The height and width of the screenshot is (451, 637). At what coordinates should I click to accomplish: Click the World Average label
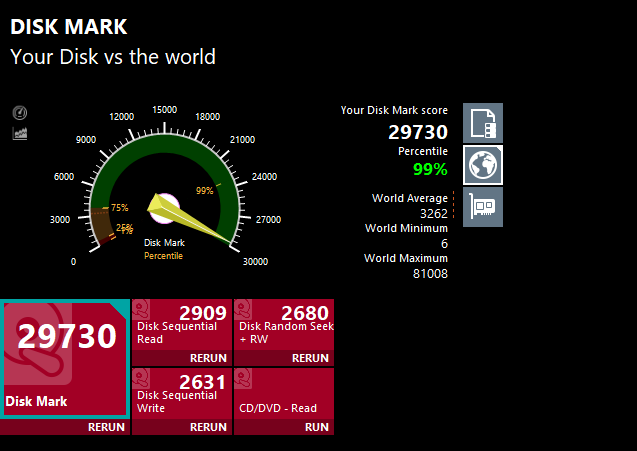410,198
